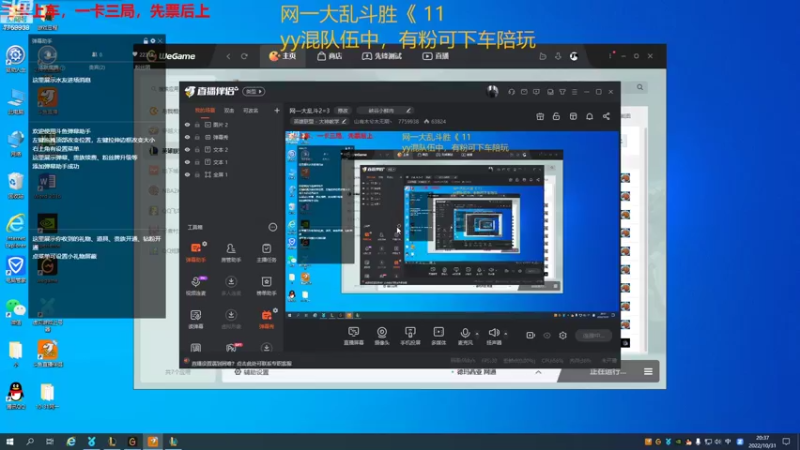This screenshot has height=450, width=800.
Task: Open the WeGame 主页 tab
Action: click(282, 56)
